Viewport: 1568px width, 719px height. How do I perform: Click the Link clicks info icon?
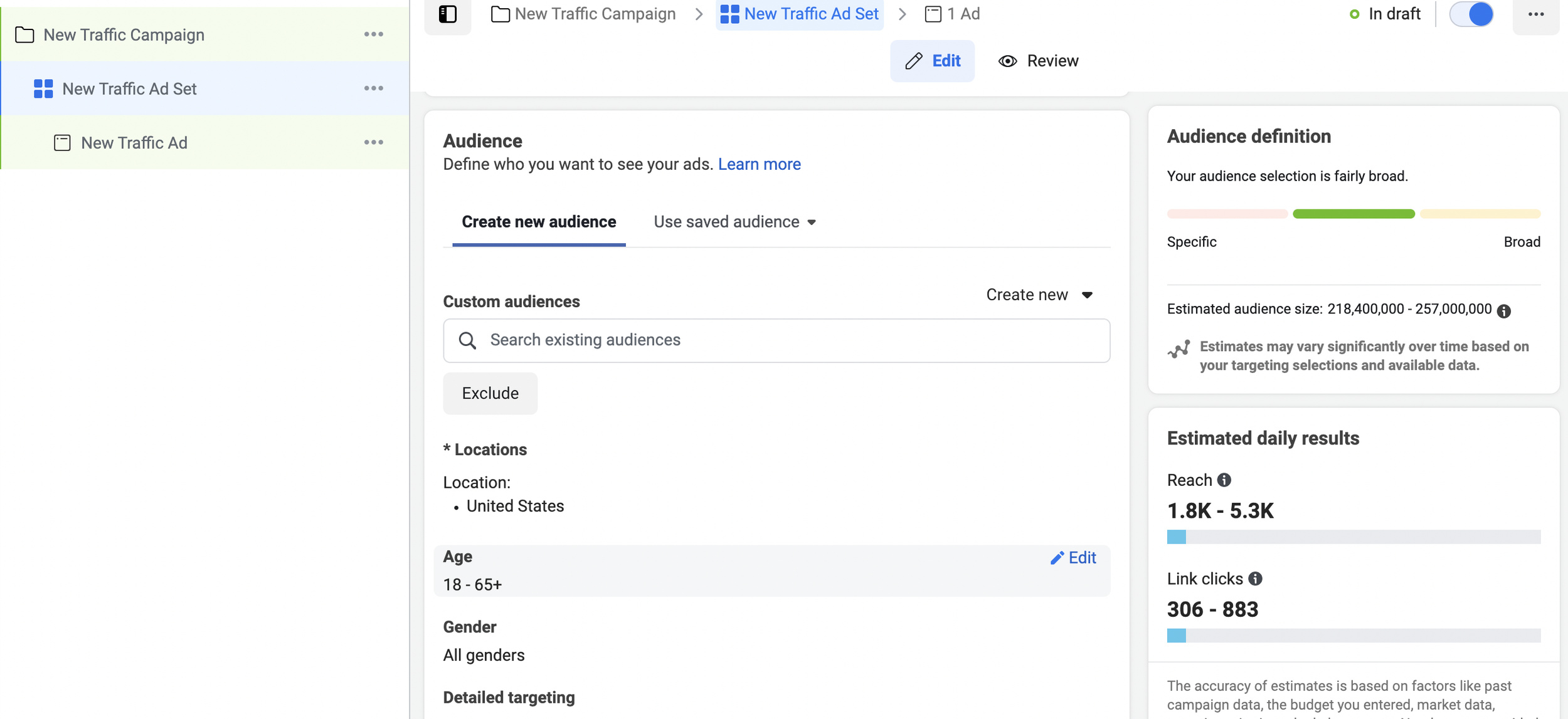pos(1255,579)
